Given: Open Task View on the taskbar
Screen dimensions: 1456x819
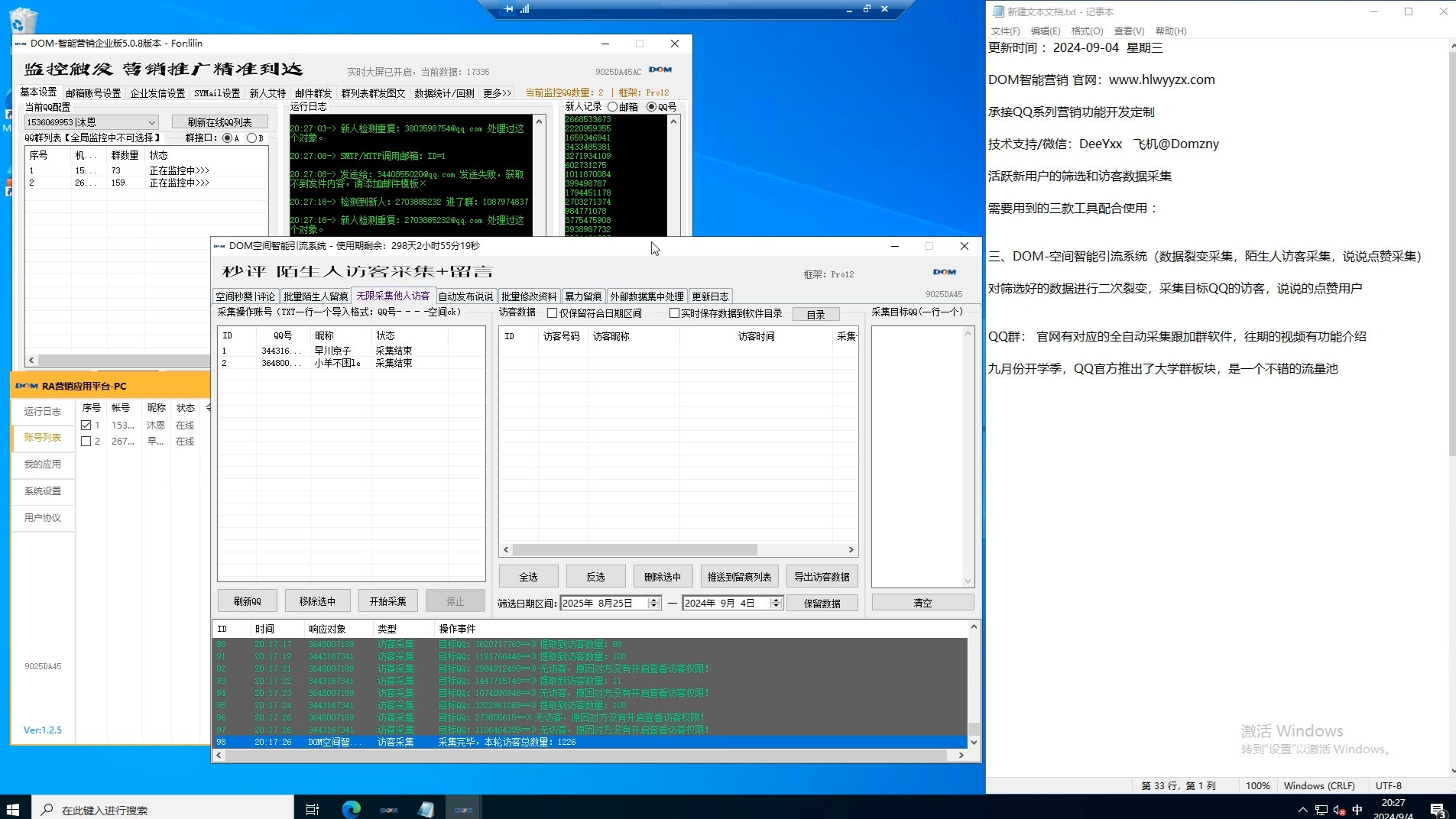Looking at the screenshot, I should click(312, 809).
